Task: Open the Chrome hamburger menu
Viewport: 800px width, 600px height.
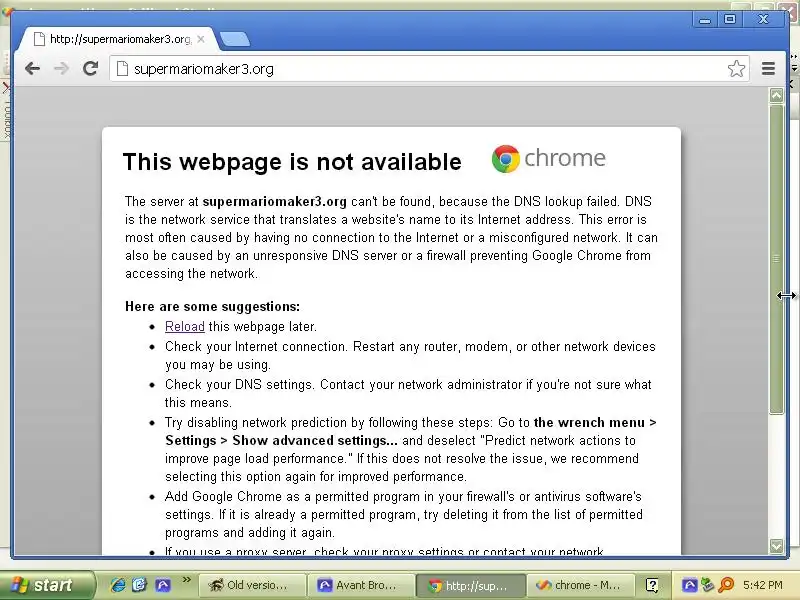Action: 768,68
